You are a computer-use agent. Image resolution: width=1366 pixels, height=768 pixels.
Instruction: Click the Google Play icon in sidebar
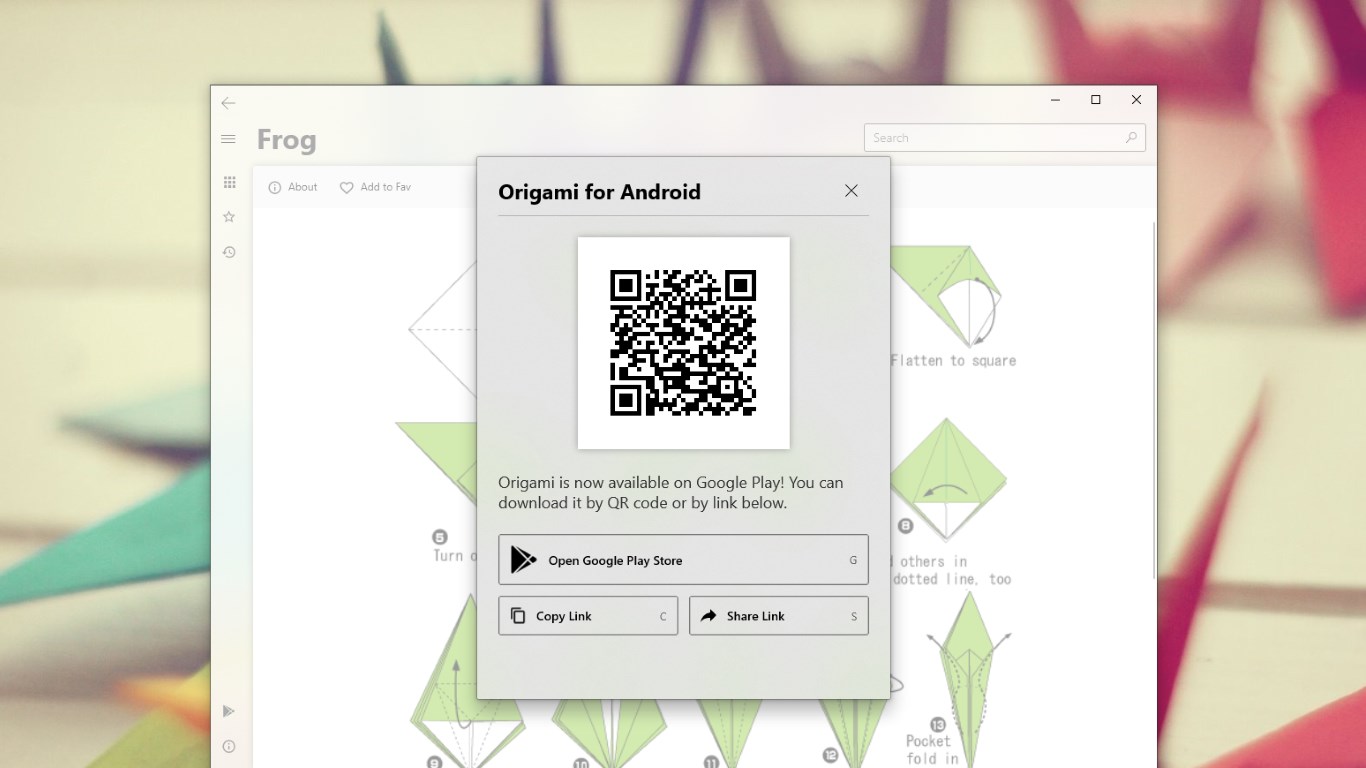click(229, 711)
